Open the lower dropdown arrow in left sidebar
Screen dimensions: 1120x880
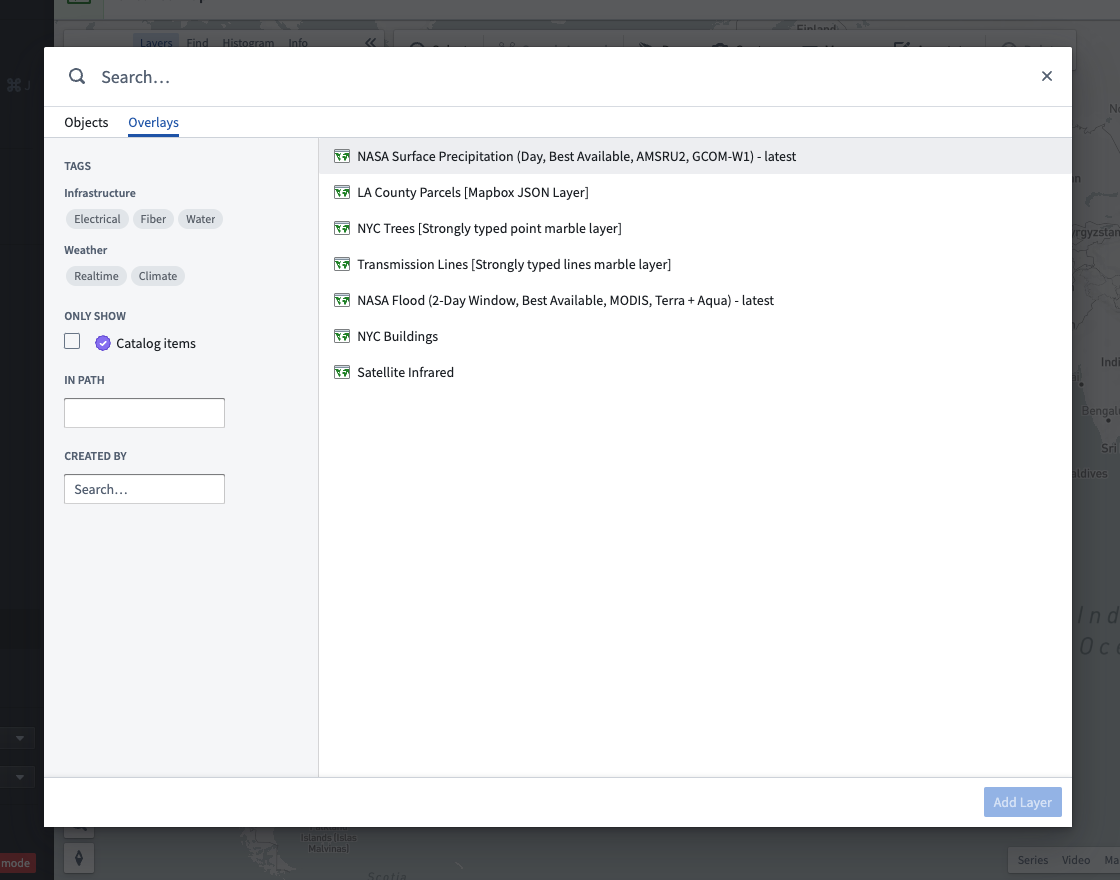click(20, 776)
